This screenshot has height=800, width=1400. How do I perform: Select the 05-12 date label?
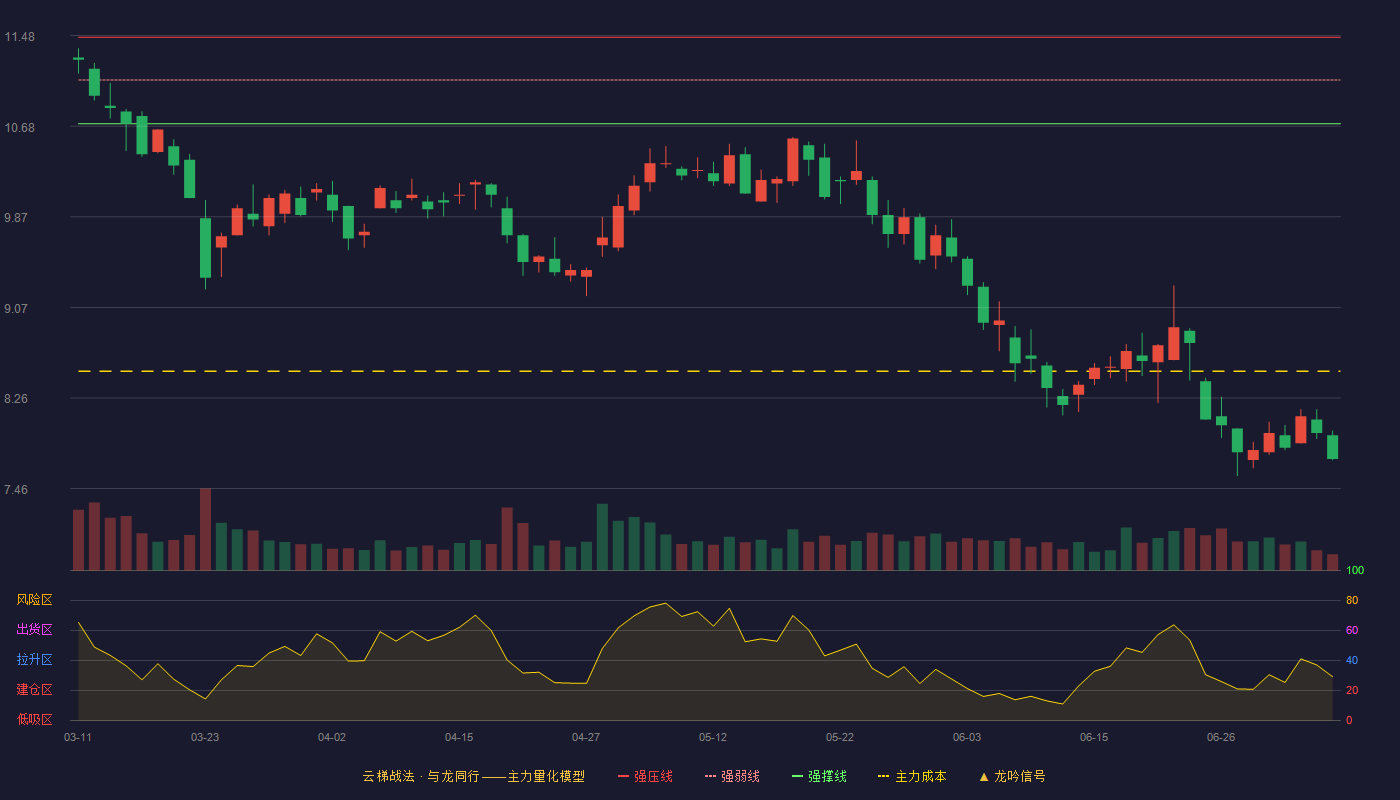713,737
